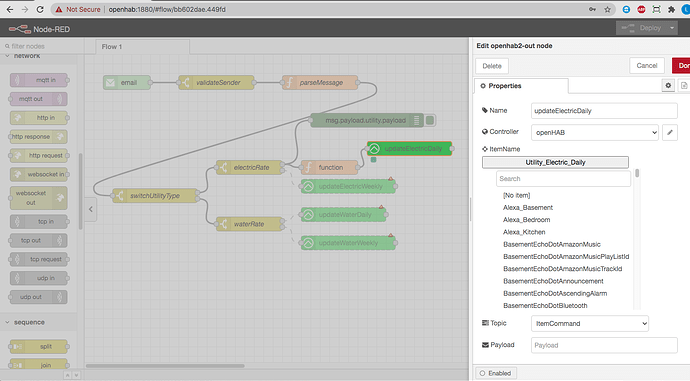Viewport: 690px width, 381px height.
Task: Click the debug node list icon
Action: click(x=416, y=120)
